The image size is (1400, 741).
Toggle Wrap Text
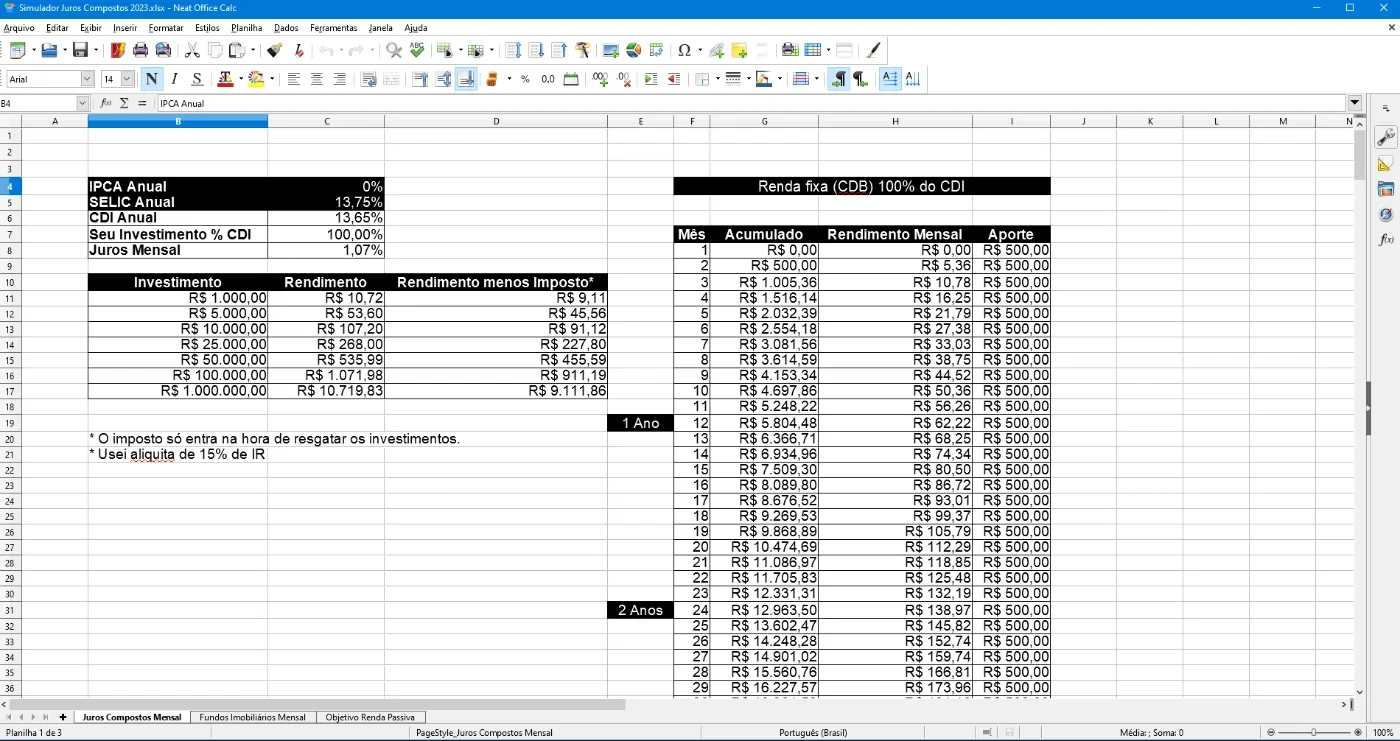[368, 79]
